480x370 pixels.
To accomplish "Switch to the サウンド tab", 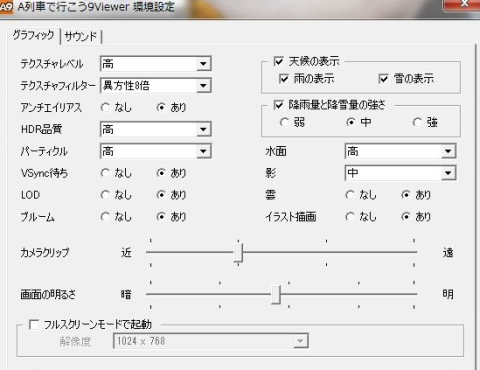I will [81, 36].
